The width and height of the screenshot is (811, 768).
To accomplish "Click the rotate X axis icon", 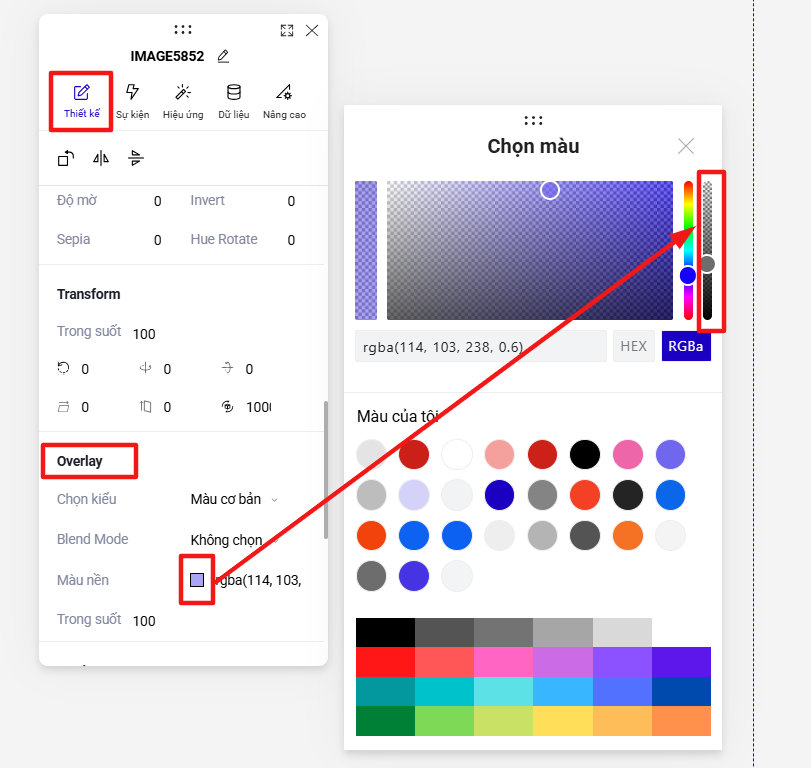I will pos(228,368).
